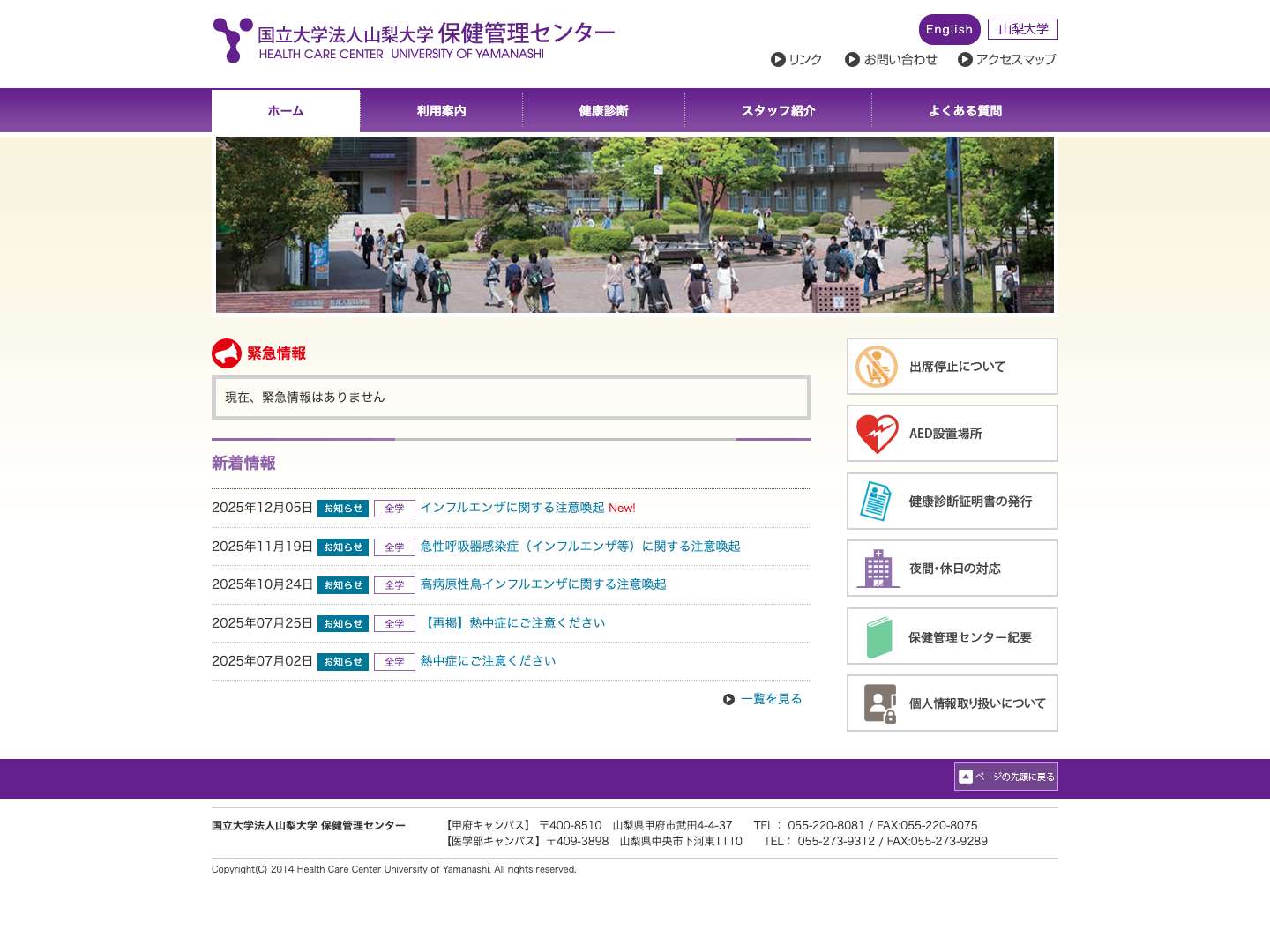Click the 出席停止について no-entry icon
Image resolution: width=1270 pixels, height=952 pixels.
tap(877, 366)
